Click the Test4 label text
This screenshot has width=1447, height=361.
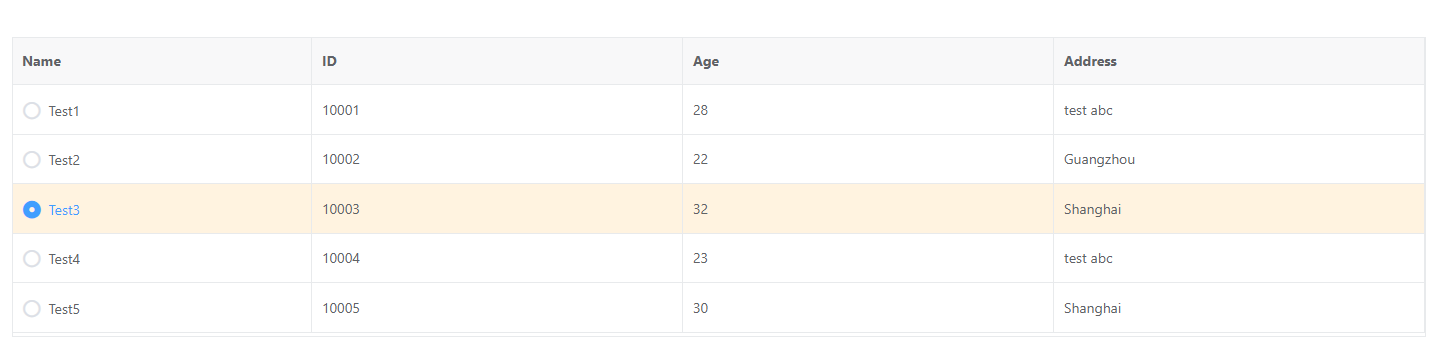[64, 259]
